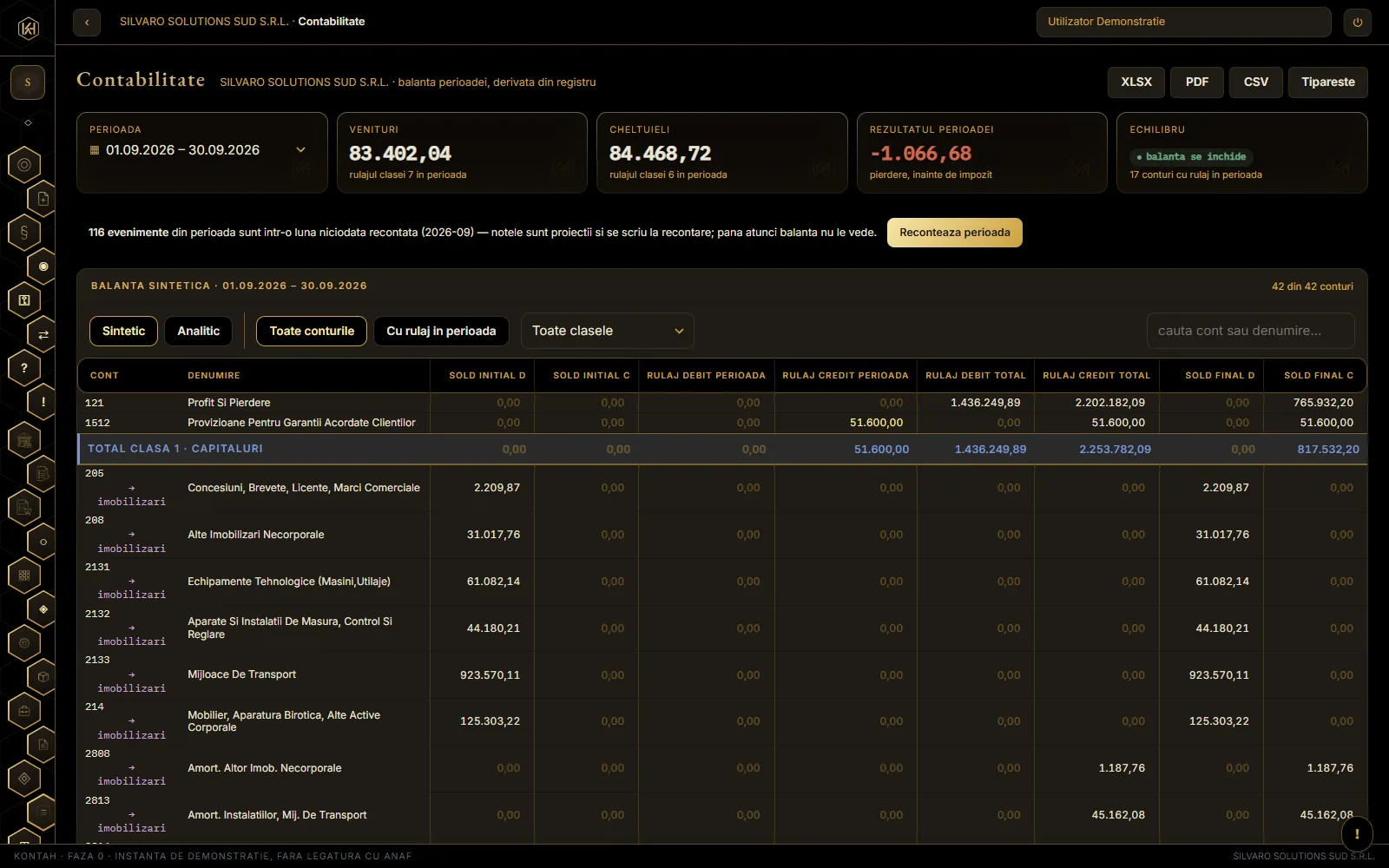Click the Venituri value 83.402,04
1389x868 pixels.
[400, 154]
